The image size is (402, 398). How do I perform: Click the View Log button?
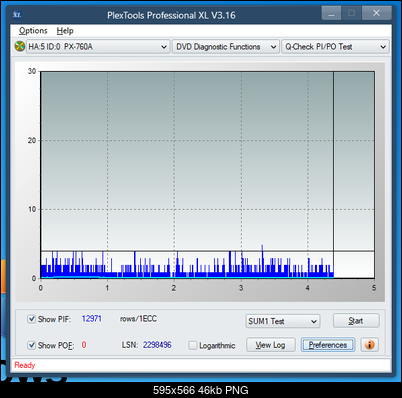[270, 345]
